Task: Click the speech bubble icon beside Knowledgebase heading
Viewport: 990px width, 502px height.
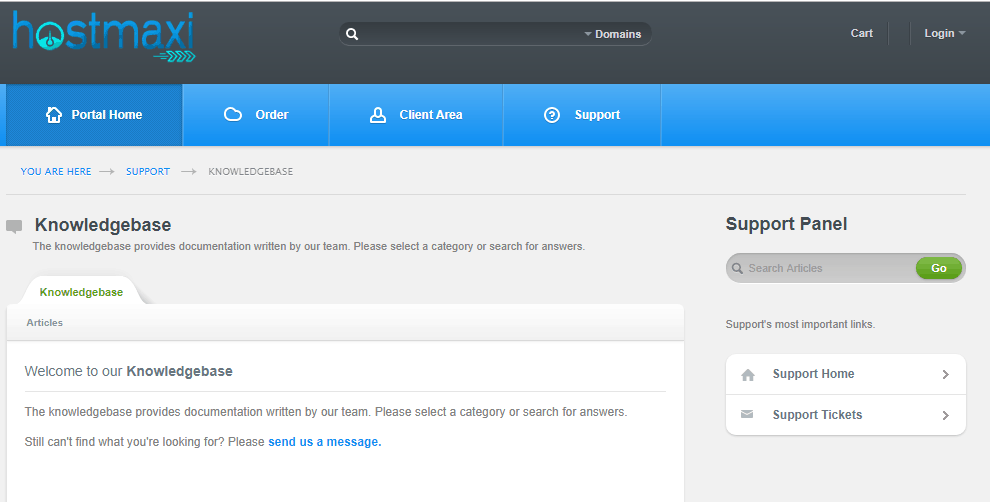Action: [14, 227]
